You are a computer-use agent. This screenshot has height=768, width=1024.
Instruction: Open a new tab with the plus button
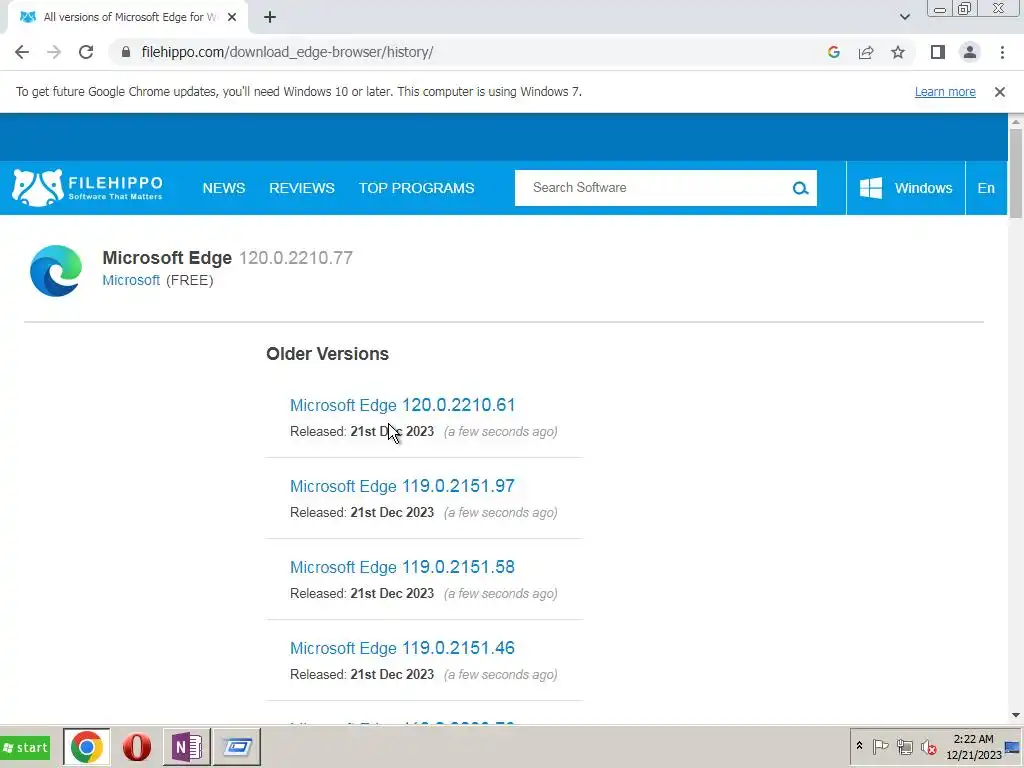[270, 17]
